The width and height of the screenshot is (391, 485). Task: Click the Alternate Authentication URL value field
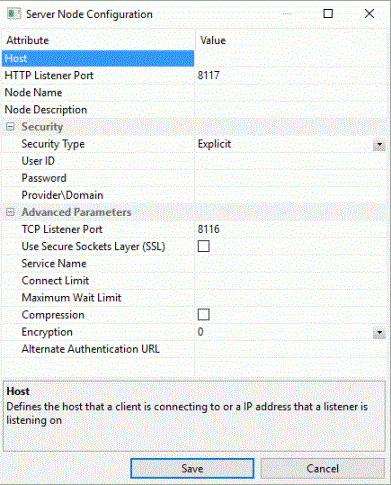(x=291, y=349)
